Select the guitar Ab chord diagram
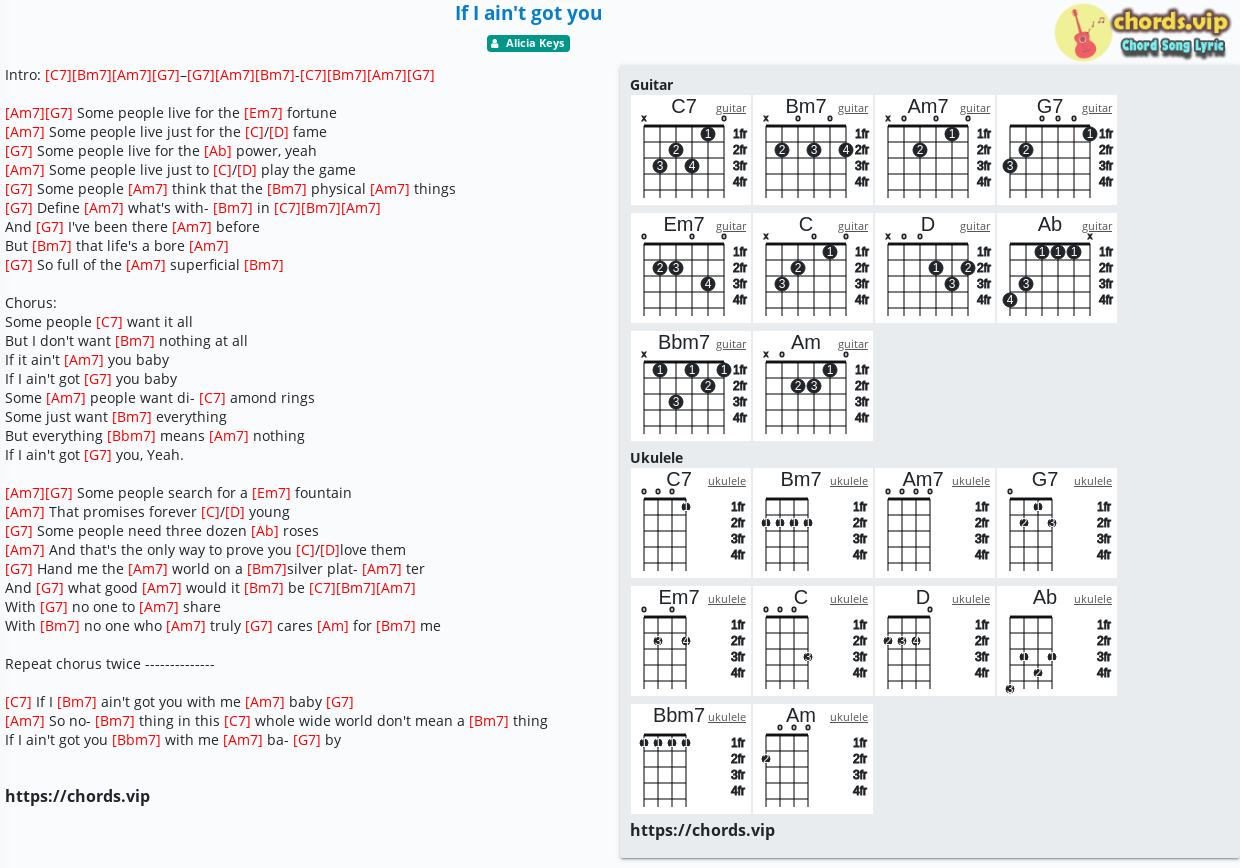This screenshot has height=868, width=1240. click(x=1057, y=268)
